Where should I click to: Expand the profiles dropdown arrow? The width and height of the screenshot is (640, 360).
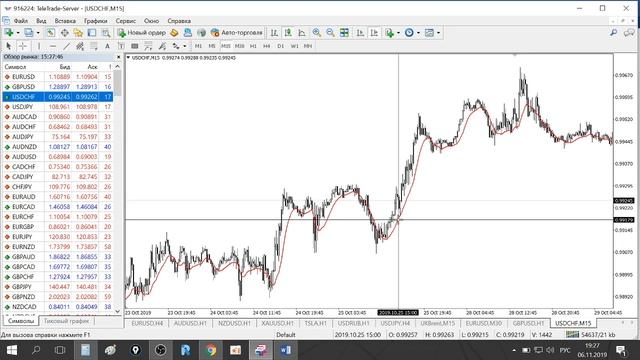pos(38,33)
